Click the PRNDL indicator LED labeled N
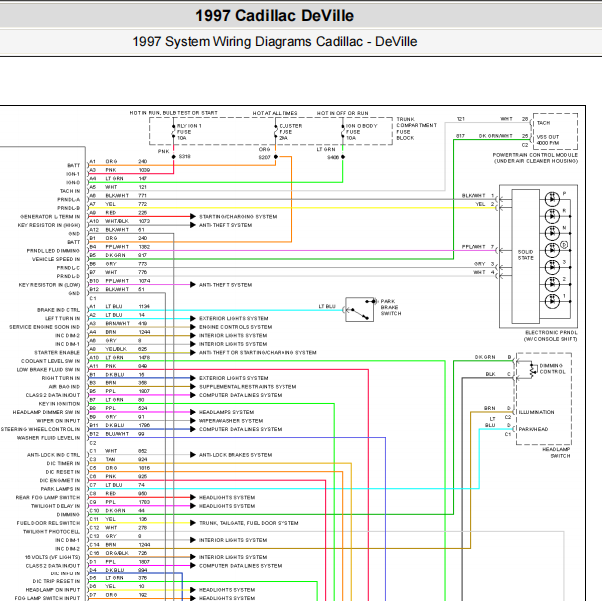The width and height of the screenshot is (602, 601). click(552, 233)
